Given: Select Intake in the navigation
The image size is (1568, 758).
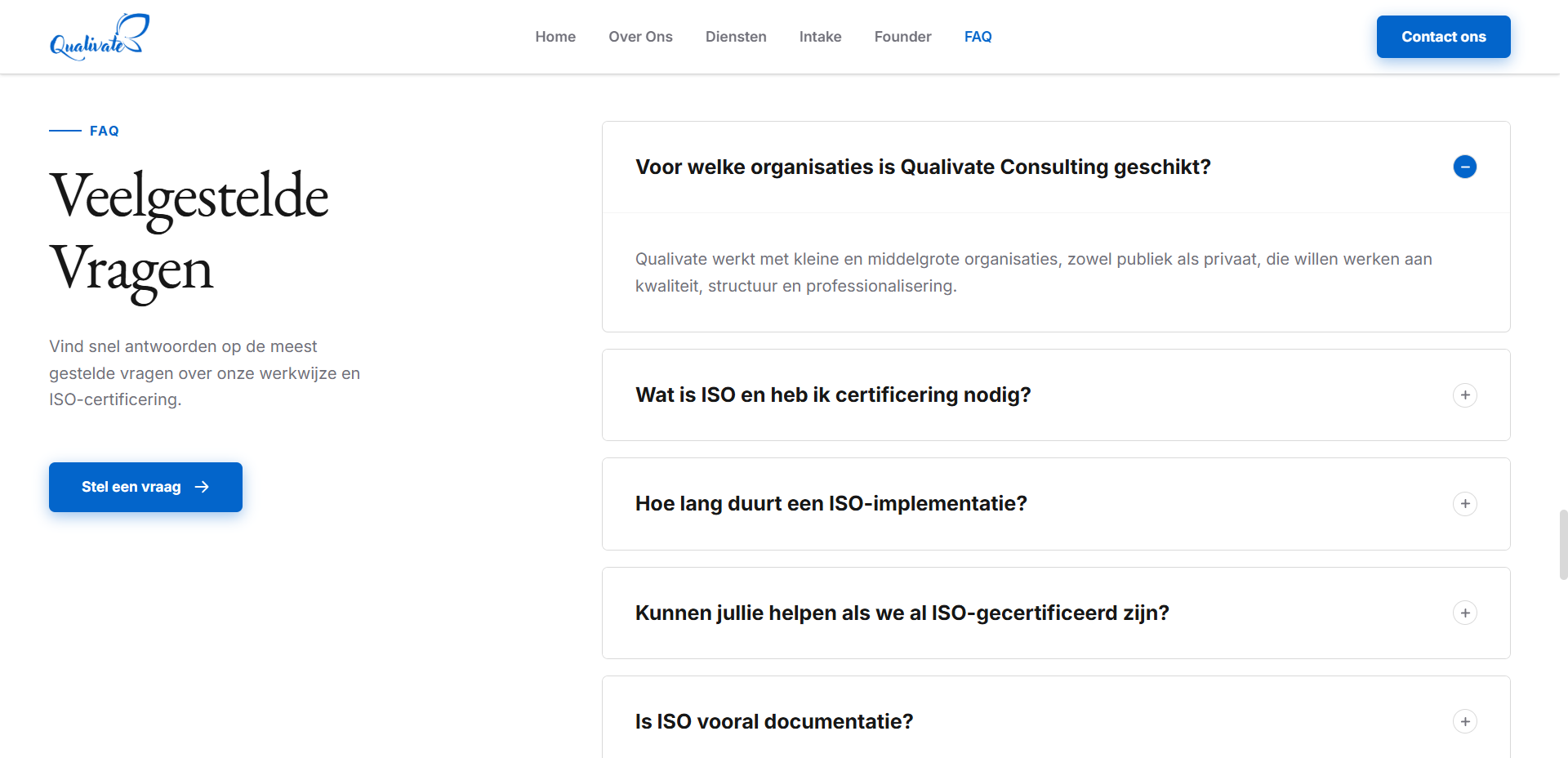Looking at the screenshot, I should 820,37.
